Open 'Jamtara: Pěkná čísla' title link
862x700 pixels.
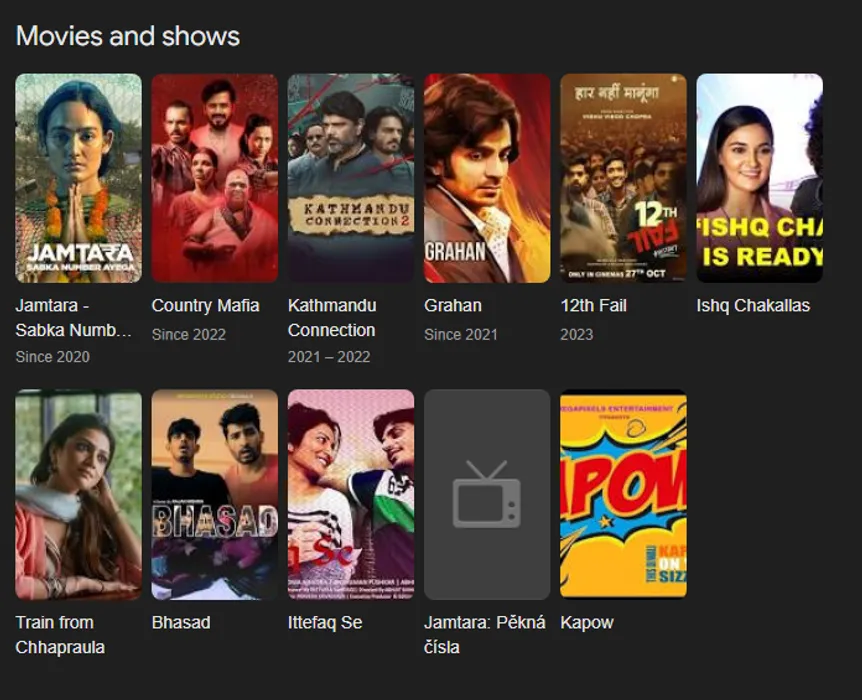(x=484, y=634)
